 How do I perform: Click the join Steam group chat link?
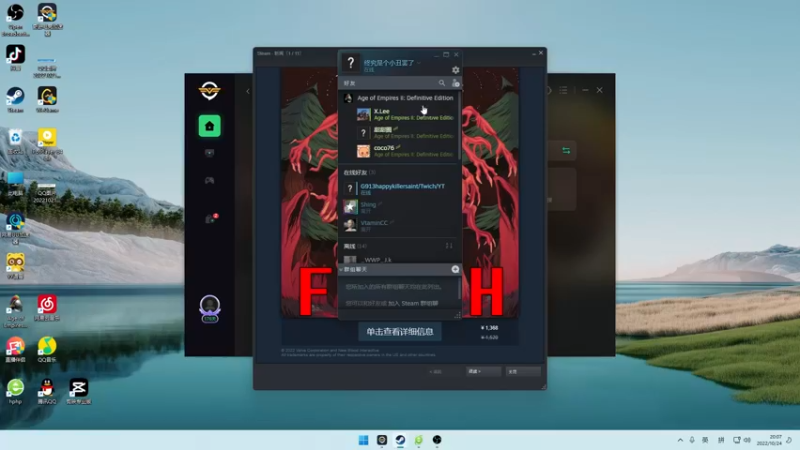[413, 303]
